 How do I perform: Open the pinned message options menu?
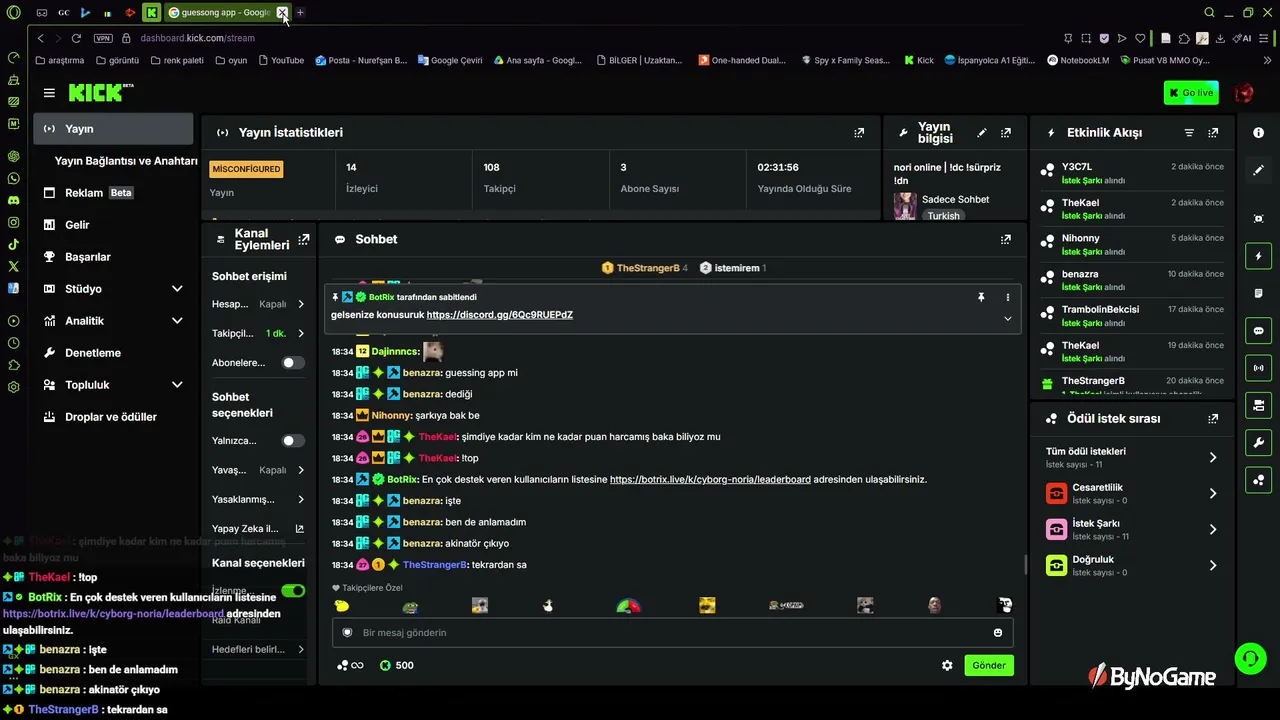click(1007, 297)
